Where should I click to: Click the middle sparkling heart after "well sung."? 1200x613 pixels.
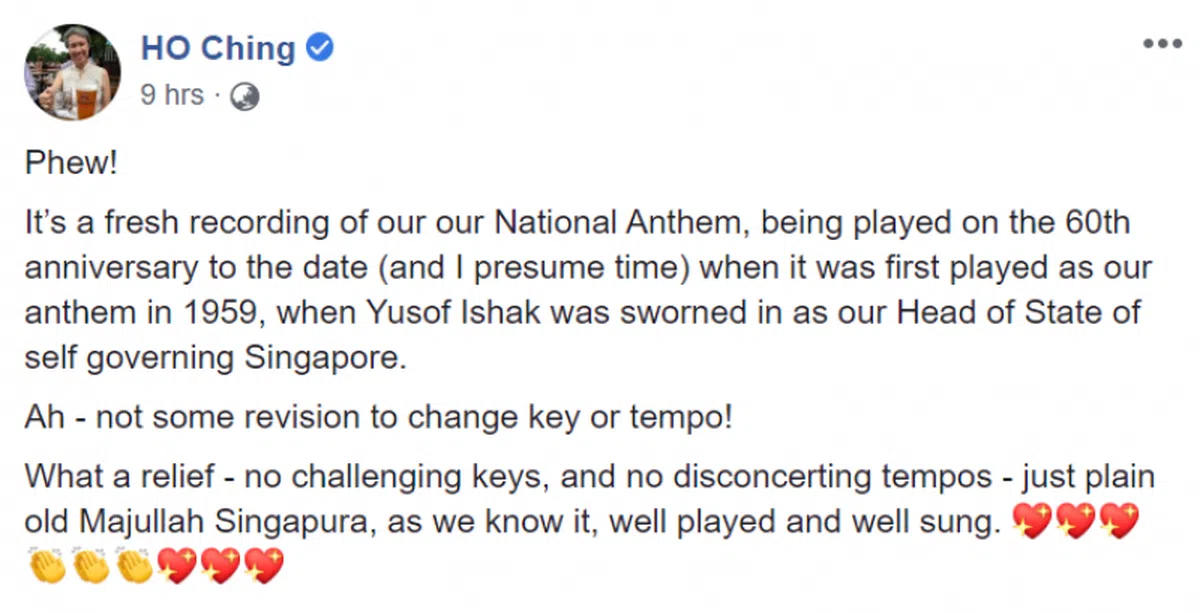(1076, 521)
